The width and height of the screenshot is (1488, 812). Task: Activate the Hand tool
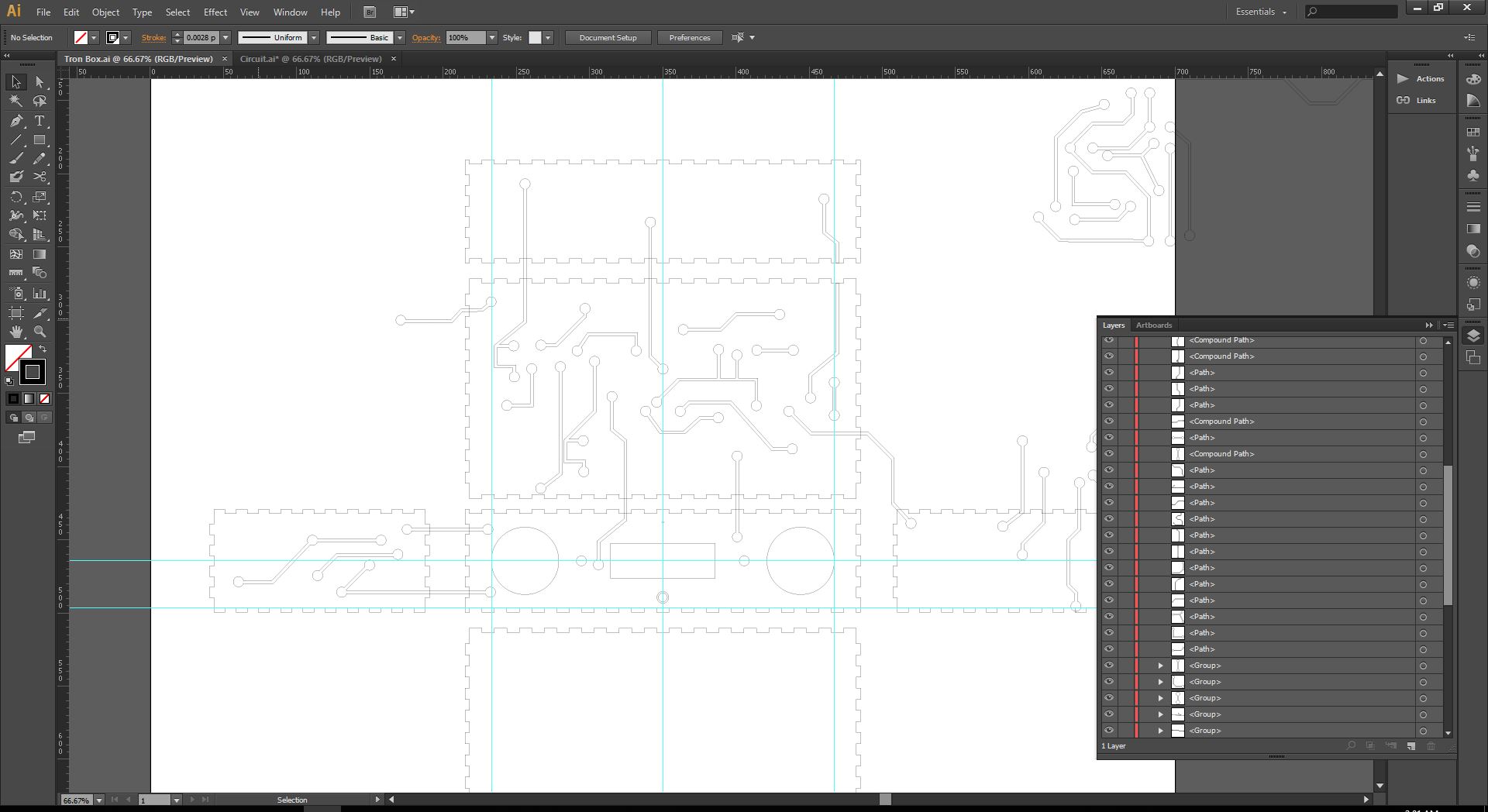(15, 332)
